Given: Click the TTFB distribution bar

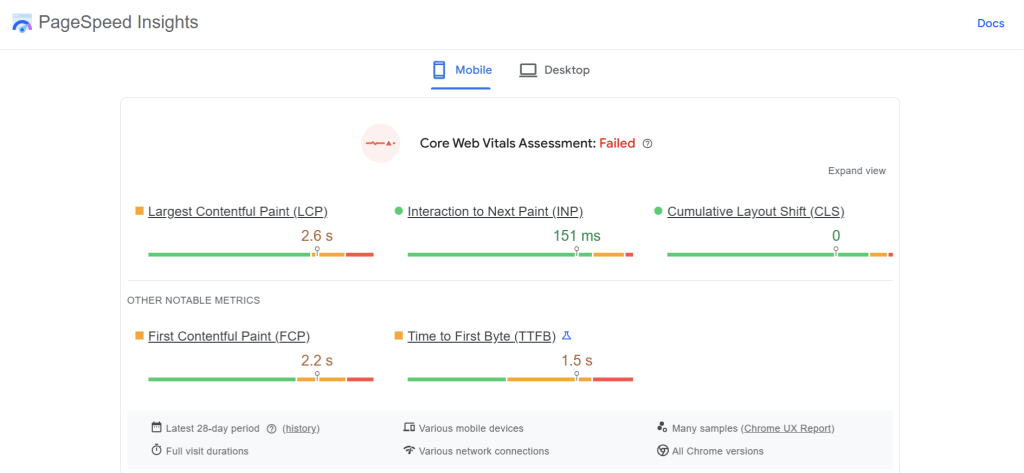Looking at the screenshot, I should click(520, 379).
